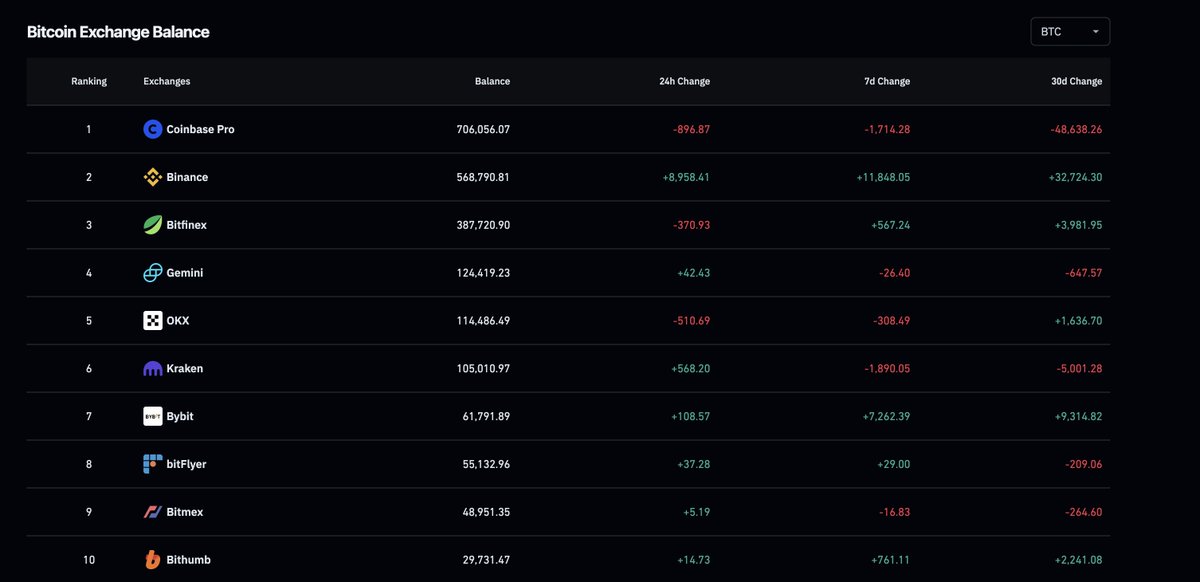Click the Kraken logo icon
The height and width of the screenshot is (582, 1200).
152,369
